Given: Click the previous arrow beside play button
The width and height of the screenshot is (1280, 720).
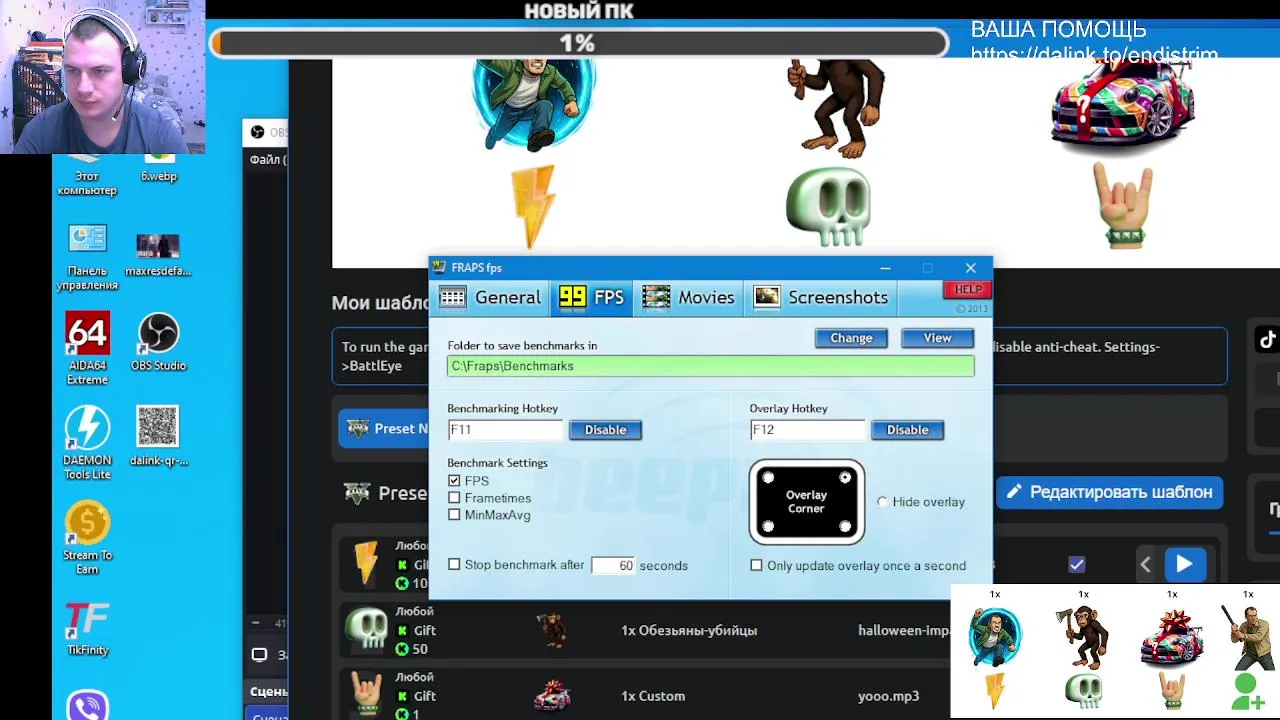Looking at the screenshot, I should click(x=1146, y=565).
